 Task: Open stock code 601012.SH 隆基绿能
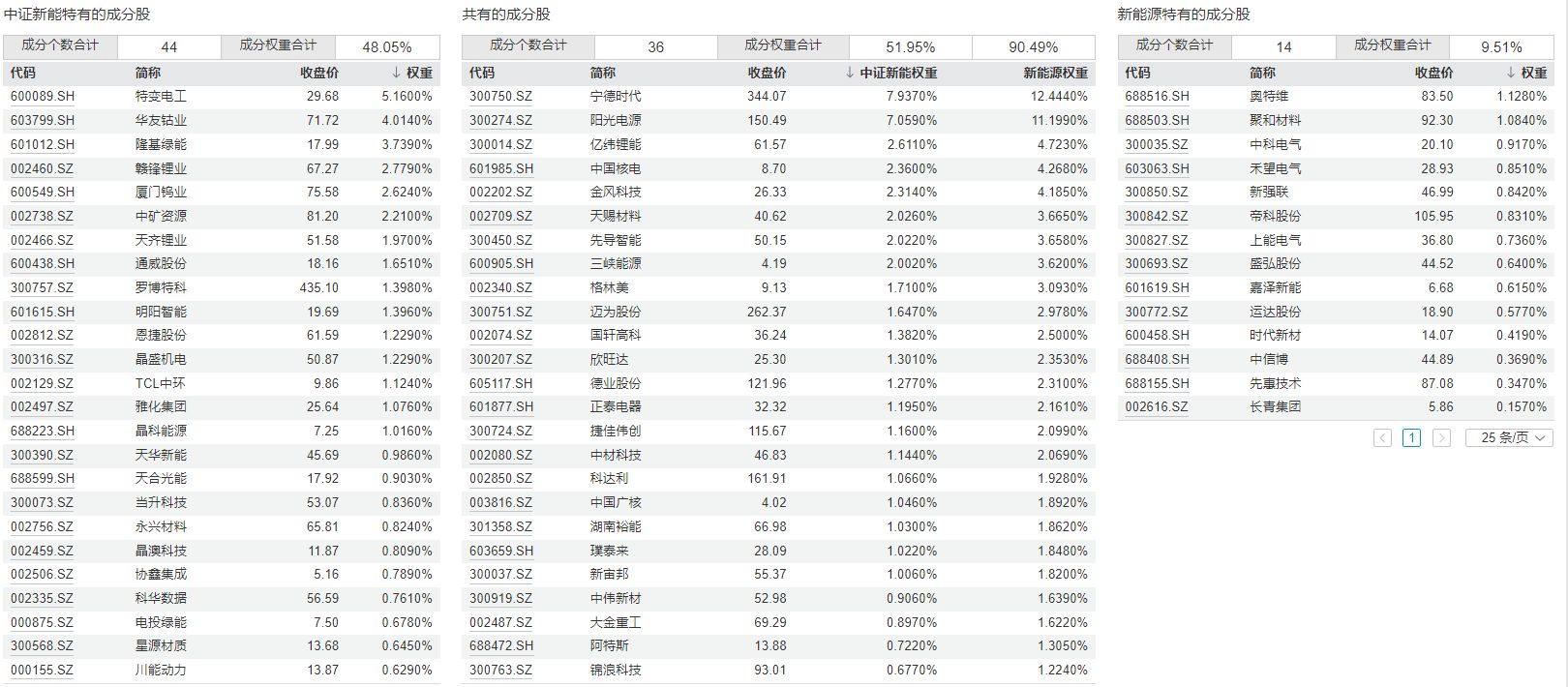point(43,144)
